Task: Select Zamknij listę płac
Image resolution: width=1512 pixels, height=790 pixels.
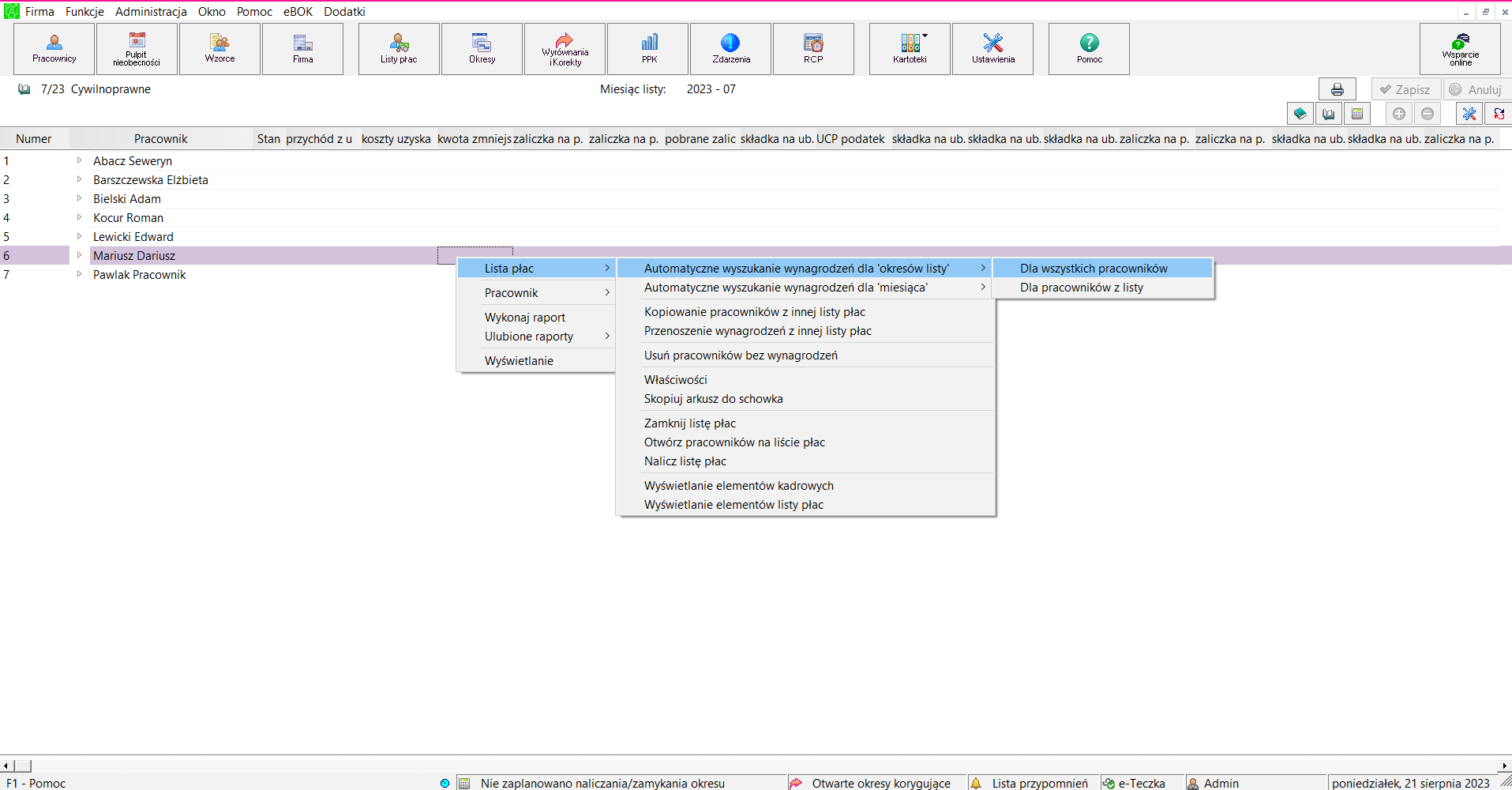Action: [x=805, y=423]
